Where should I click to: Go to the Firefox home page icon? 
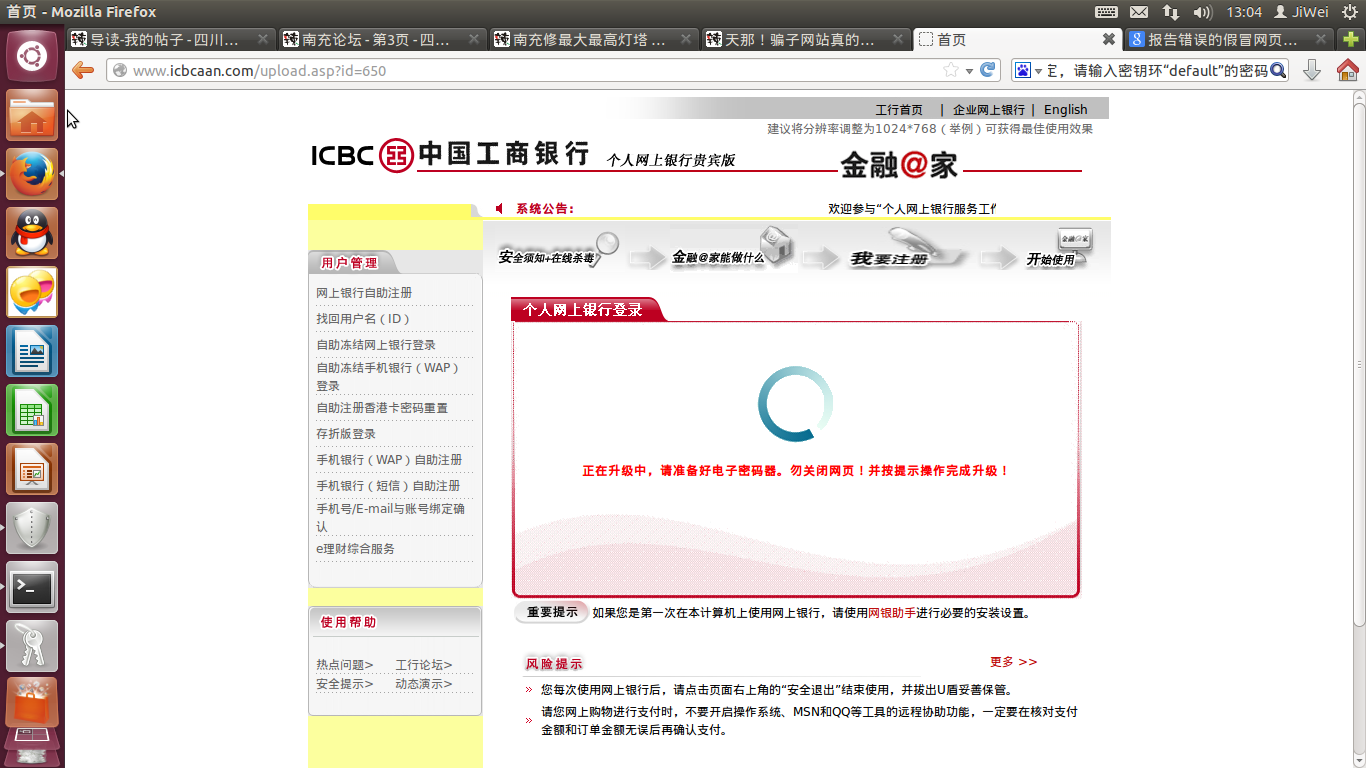coord(1347,70)
